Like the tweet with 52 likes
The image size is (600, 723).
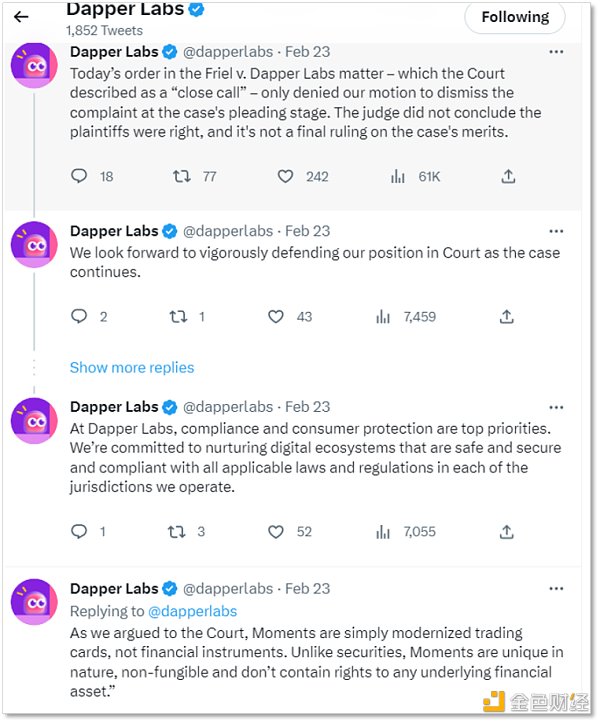(277, 531)
